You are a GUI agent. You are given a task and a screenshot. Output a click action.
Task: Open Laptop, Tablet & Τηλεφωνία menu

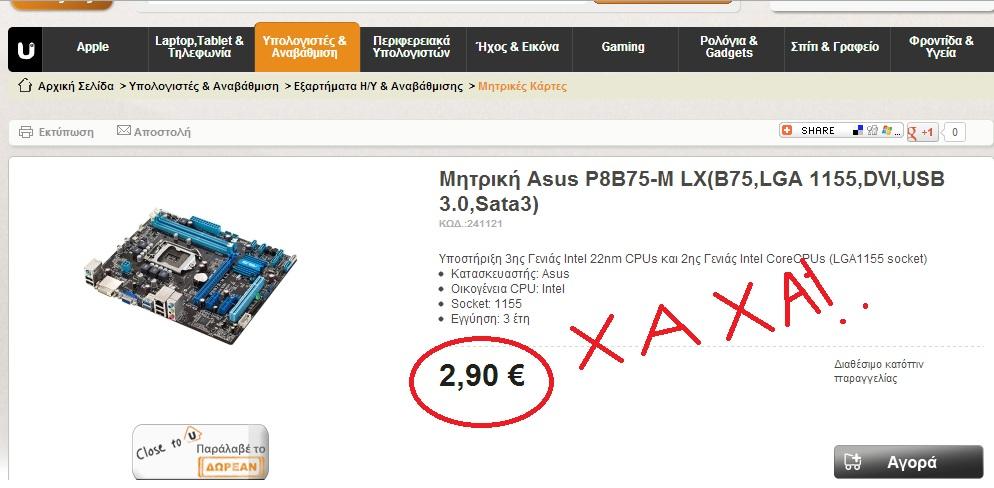[x=200, y=47]
